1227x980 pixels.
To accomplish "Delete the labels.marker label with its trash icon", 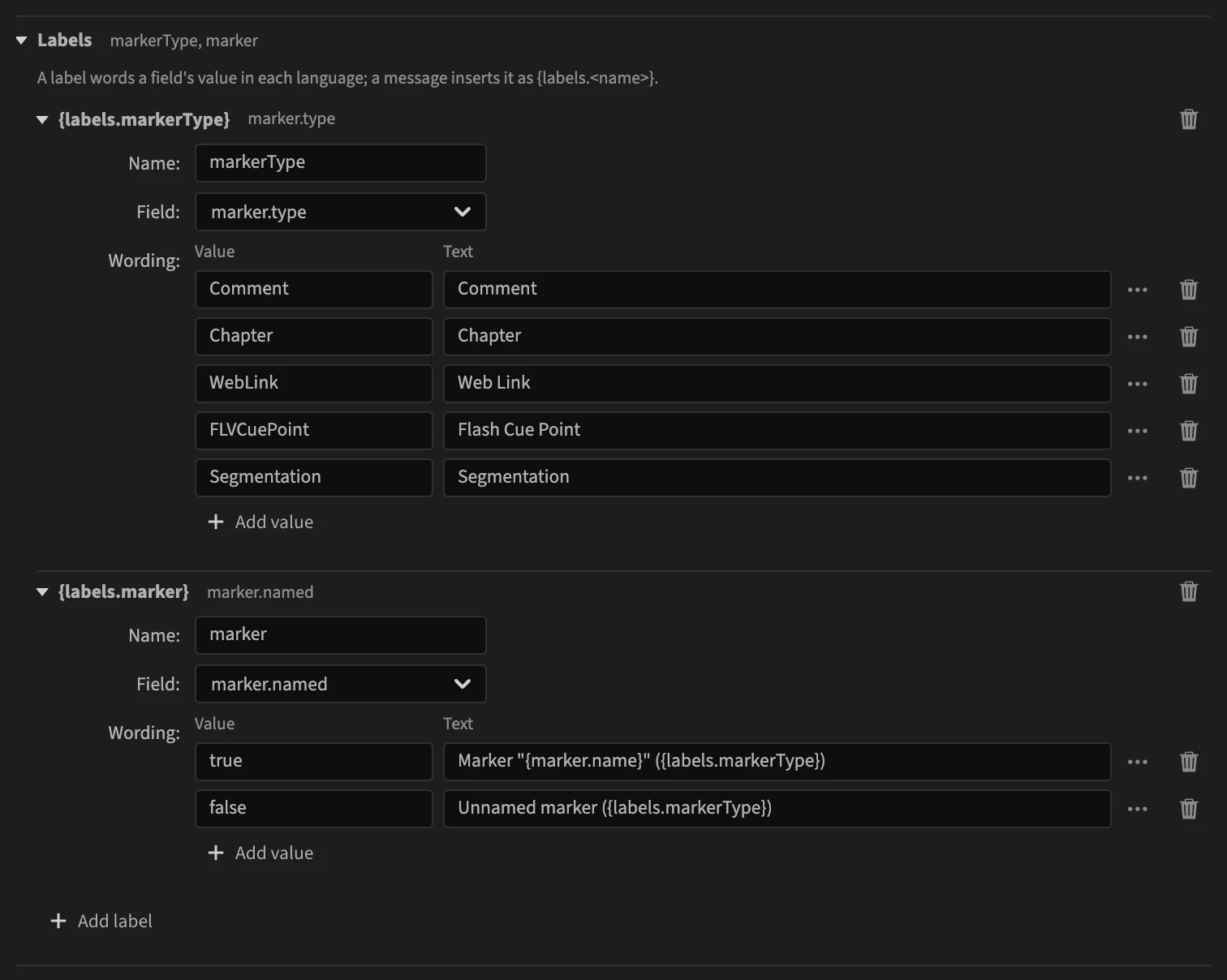I will [x=1188, y=591].
